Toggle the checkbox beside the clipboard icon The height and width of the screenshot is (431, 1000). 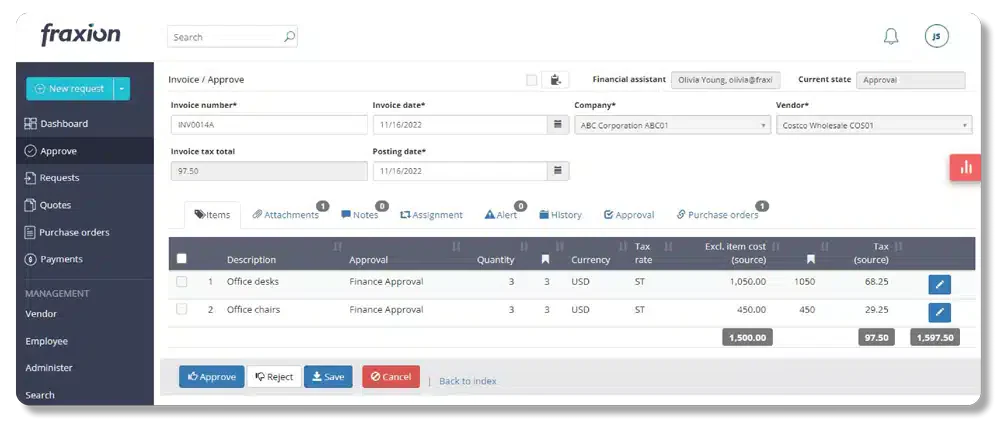tap(531, 80)
